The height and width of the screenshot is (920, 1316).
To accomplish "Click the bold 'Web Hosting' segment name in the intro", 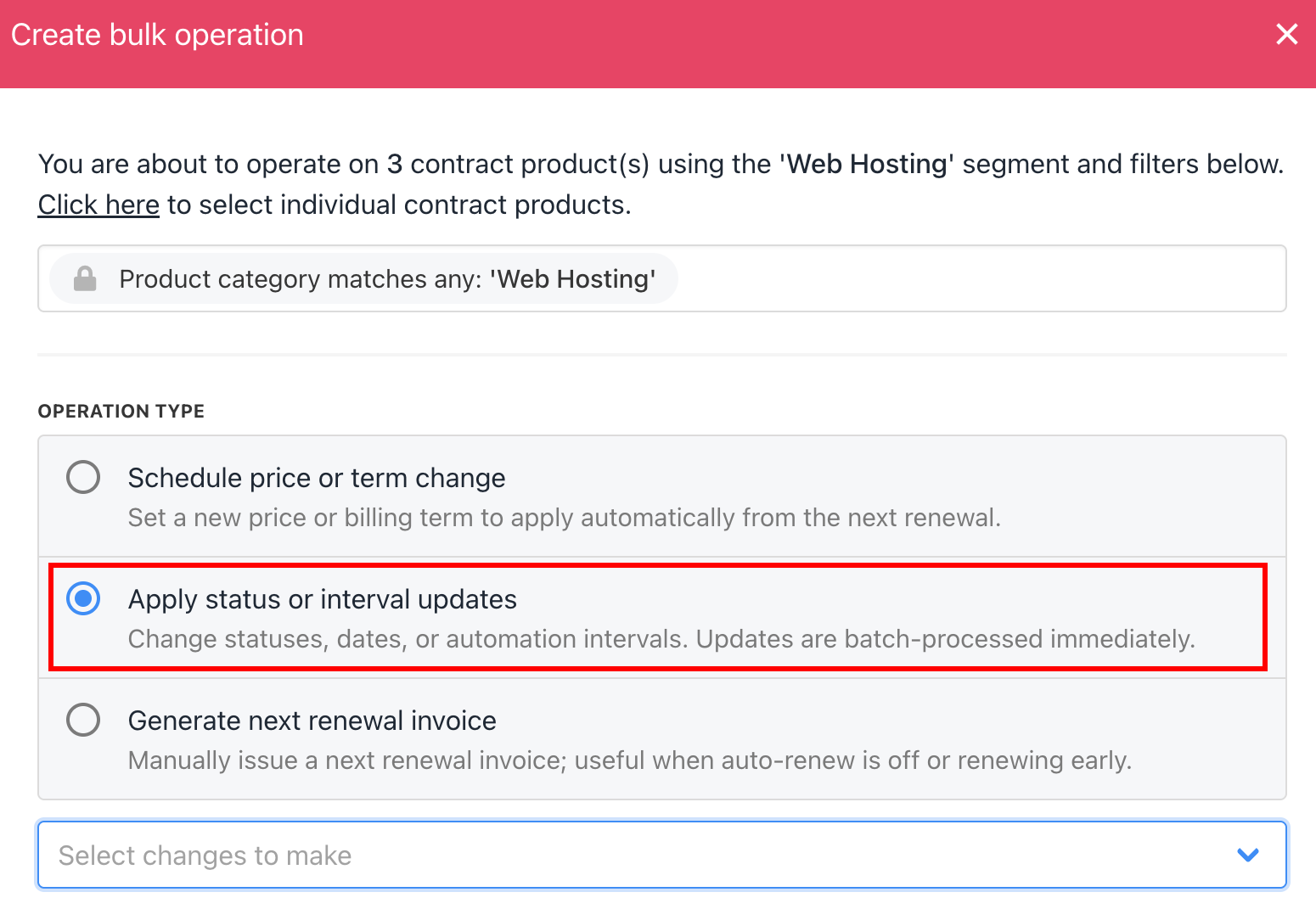I will click(x=867, y=164).
